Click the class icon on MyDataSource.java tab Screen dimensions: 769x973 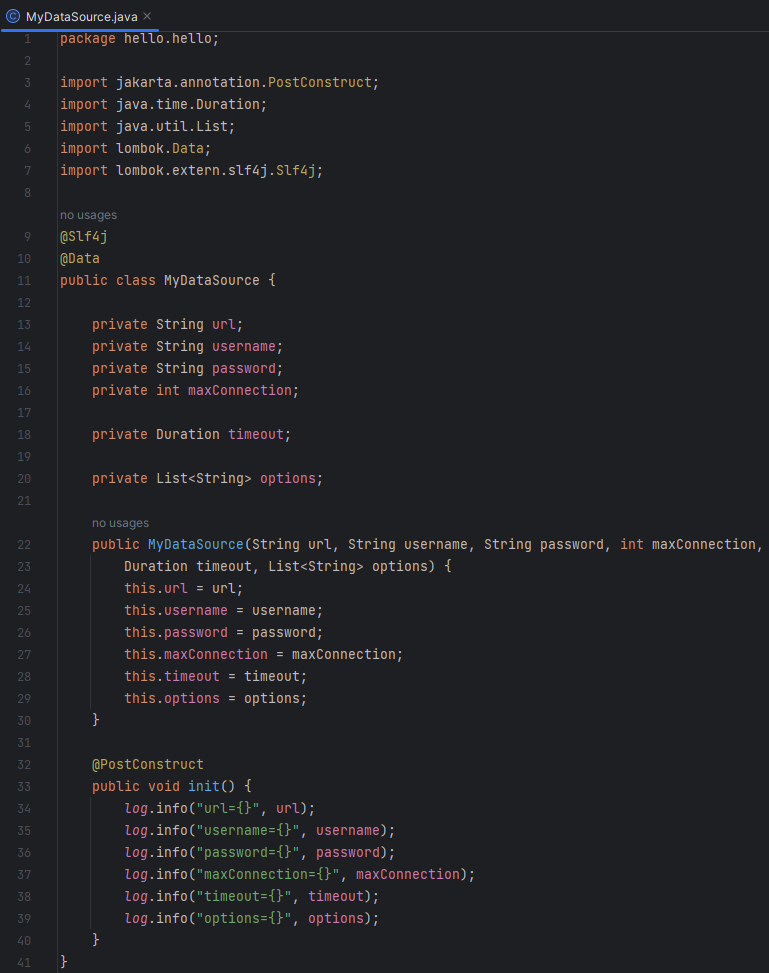[x=12, y=17]
